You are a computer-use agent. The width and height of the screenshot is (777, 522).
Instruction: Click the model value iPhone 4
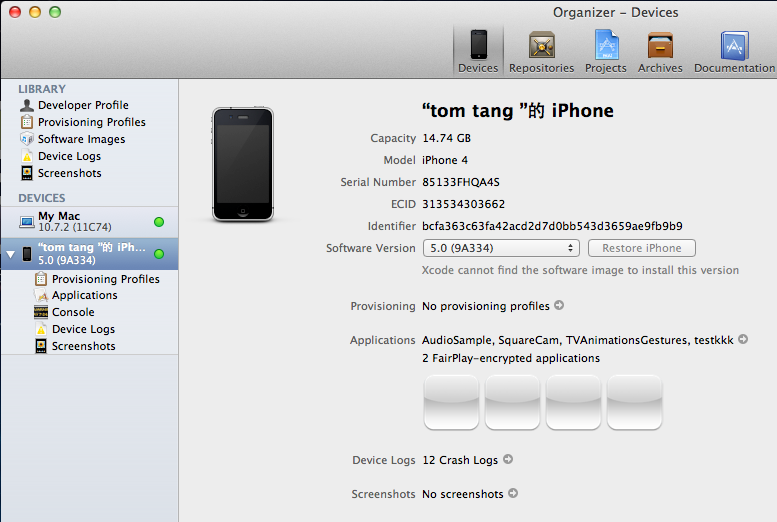[x=445, y=160]
